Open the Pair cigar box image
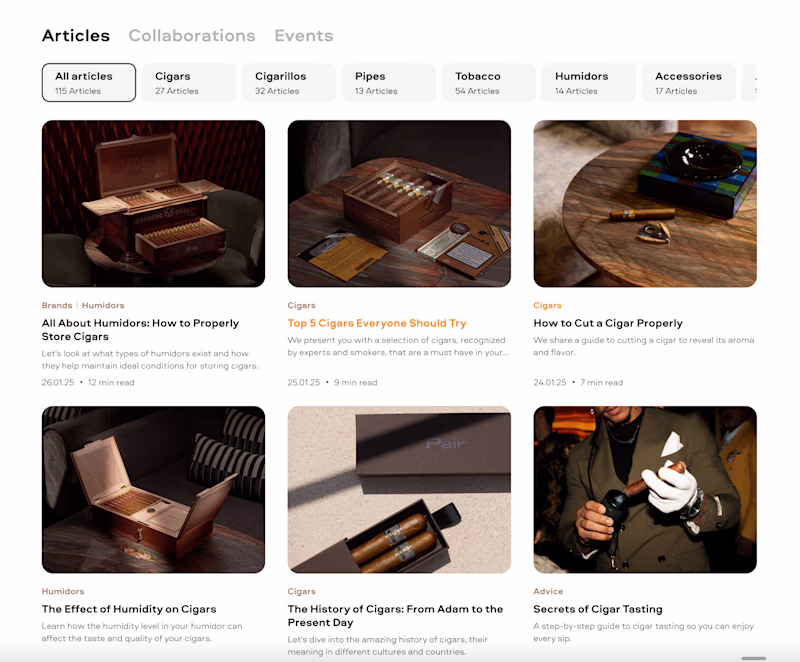Image resolution: width=800 pixels, height=662 pixels. [x=399, y=490]
